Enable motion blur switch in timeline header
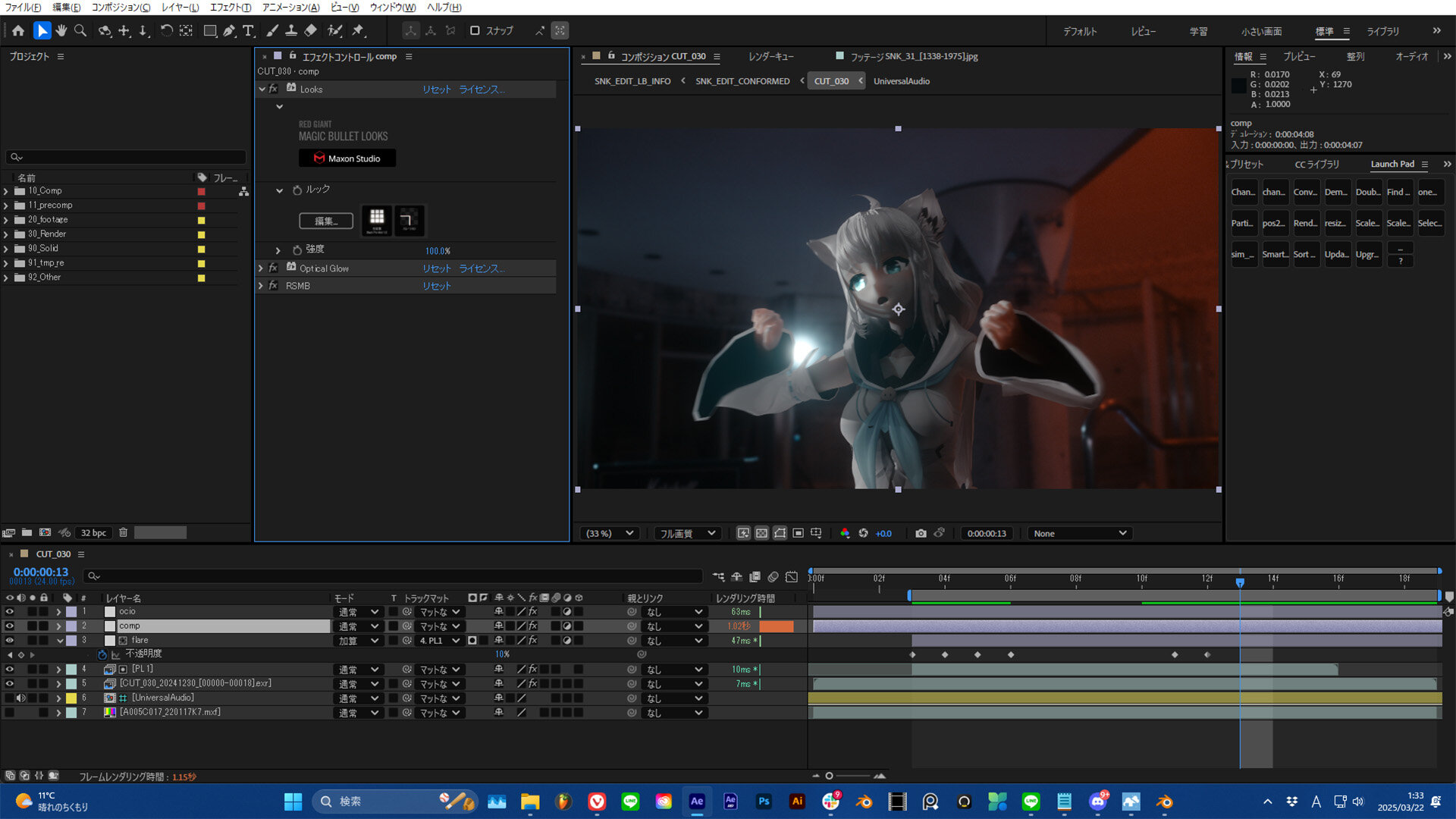 tap(773, 577)
